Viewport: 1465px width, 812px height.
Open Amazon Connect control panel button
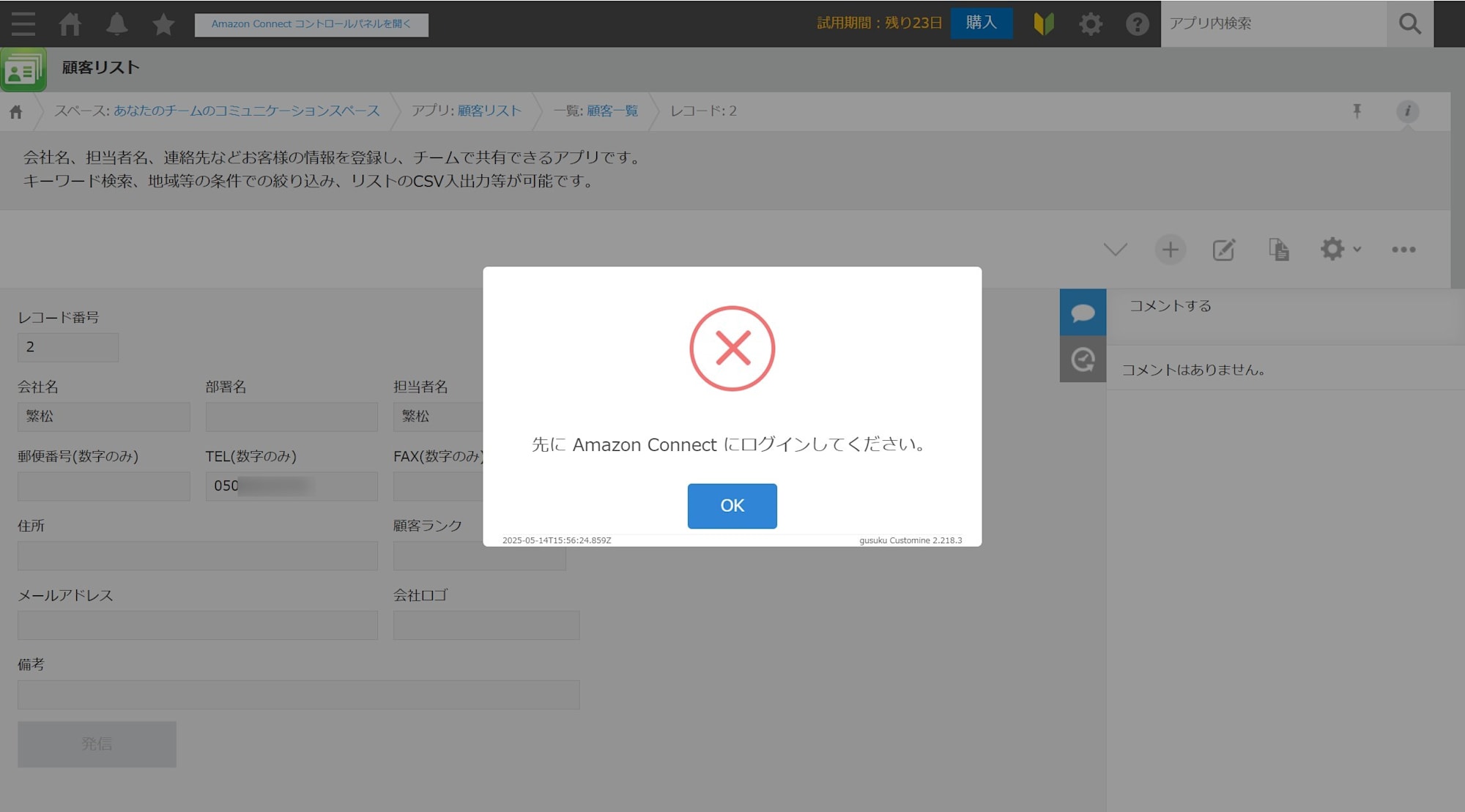(x=311, y=24)
